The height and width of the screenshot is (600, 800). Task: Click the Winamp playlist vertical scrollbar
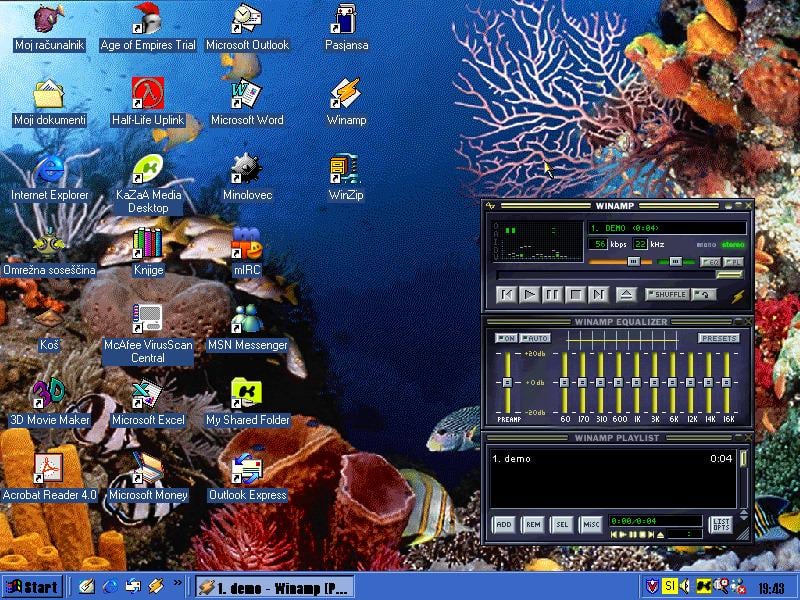[x=743, y=479]
